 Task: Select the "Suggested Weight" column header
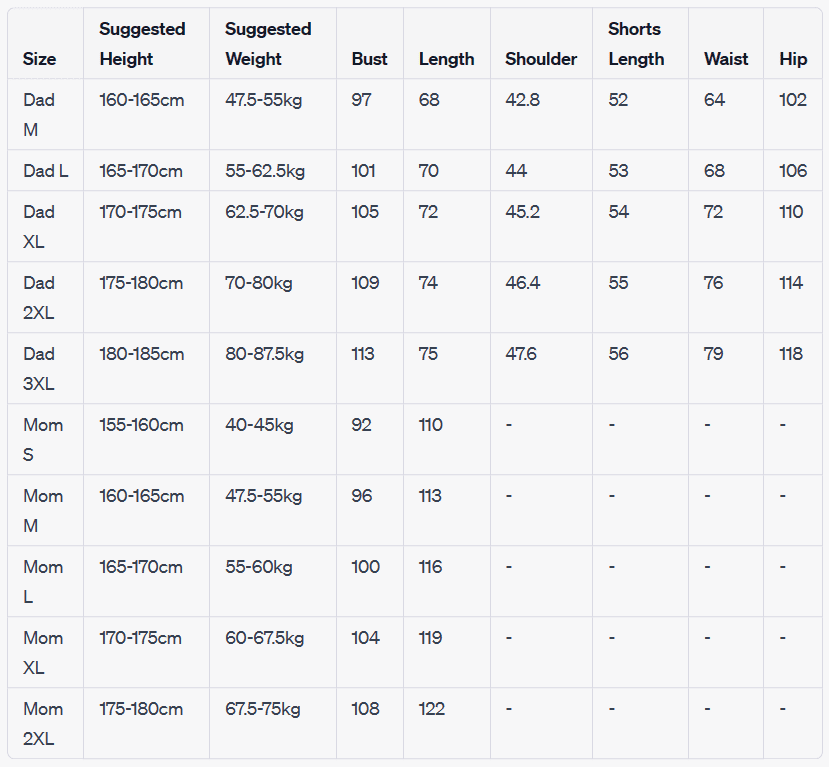pyautogui.click(x=268, y=44)
